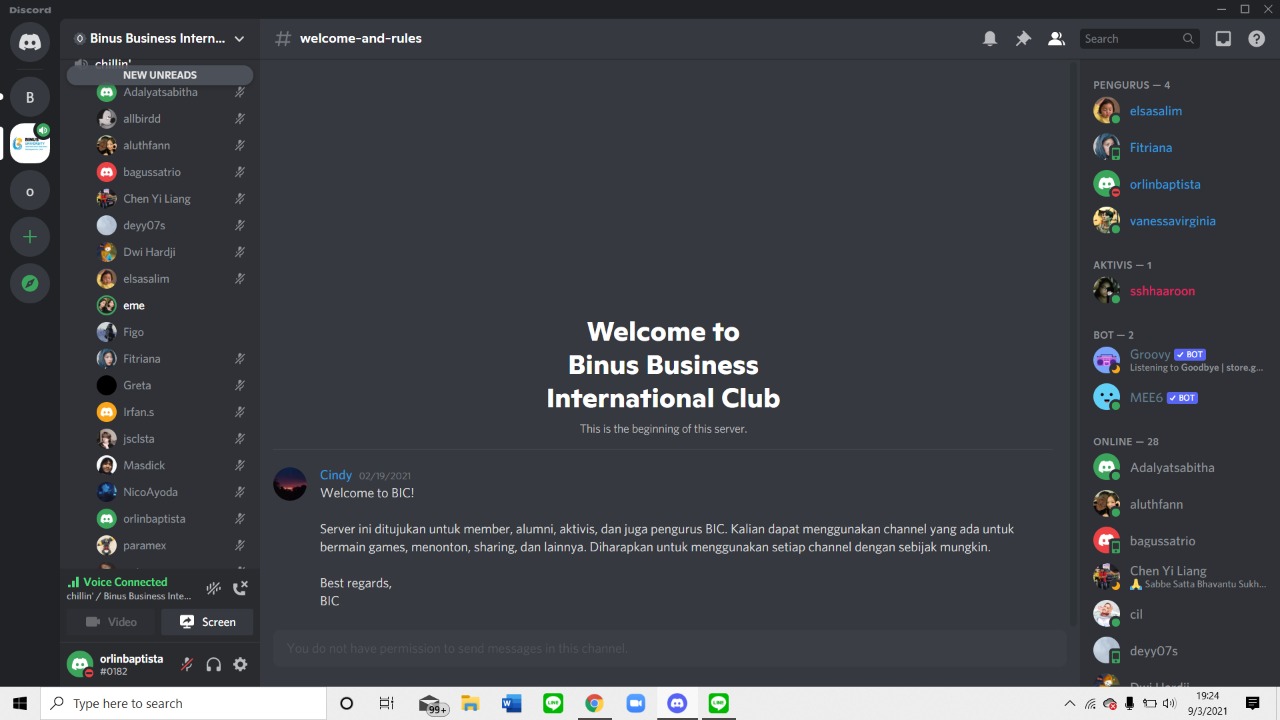Click the orlinbaptista user panel name
Viewport: 1280px width, 720px height.
[131, 659]
